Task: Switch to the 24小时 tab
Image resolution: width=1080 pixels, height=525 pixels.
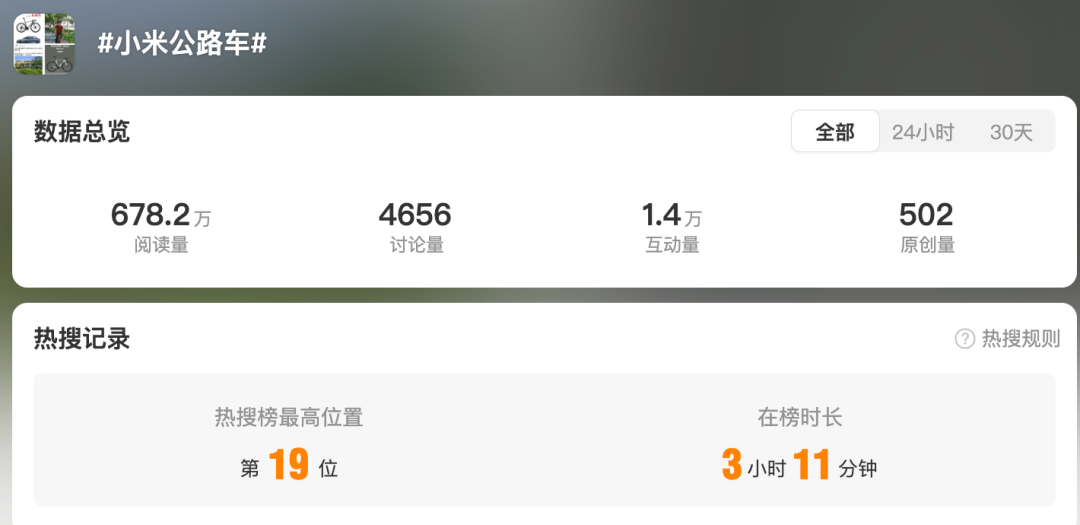Action: point(923,132)
